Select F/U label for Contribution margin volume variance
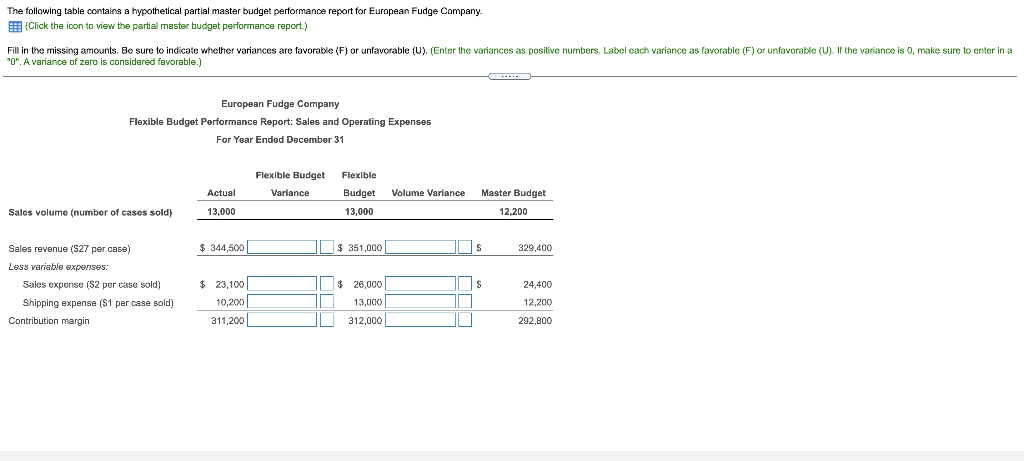The width and height of the screenshot is (1024, 461). [x=465, y=320]
